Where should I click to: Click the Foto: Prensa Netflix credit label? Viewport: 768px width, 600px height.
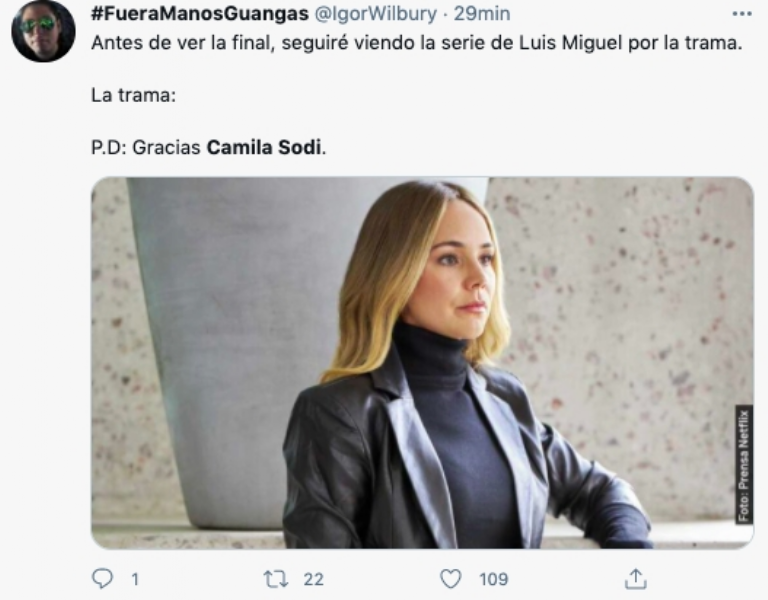pos(744,464)
